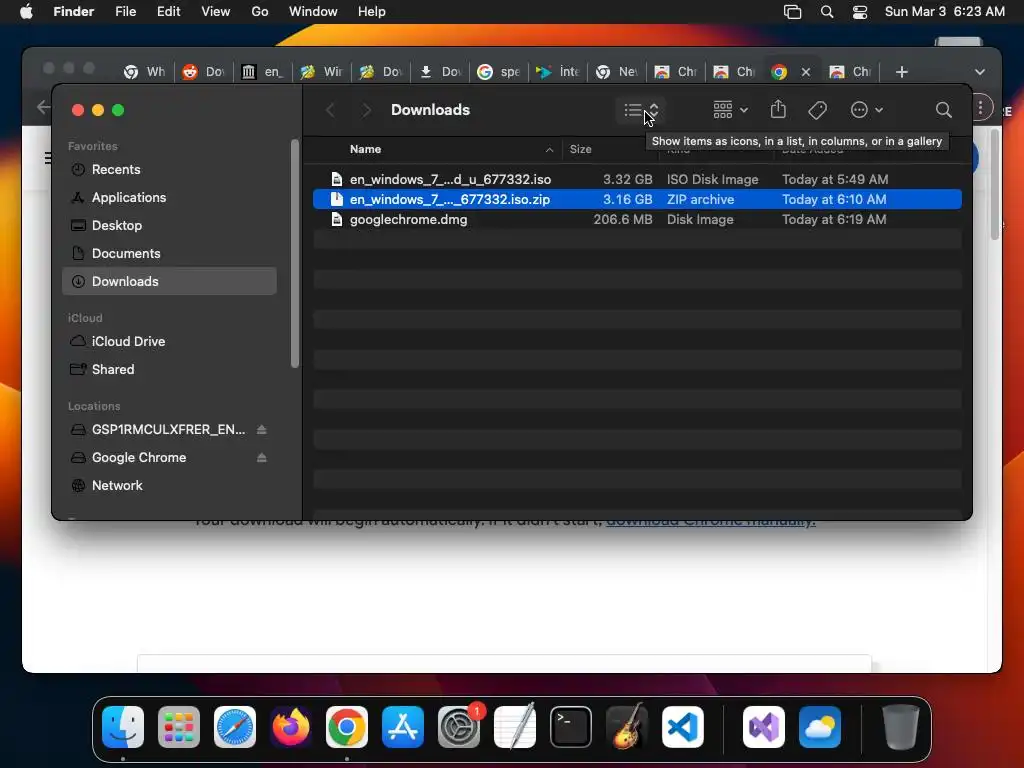The width and height of the screenshot is (1024, 768).
Task: Select the en_windows_7 .iso file
Action: [637, 180]
